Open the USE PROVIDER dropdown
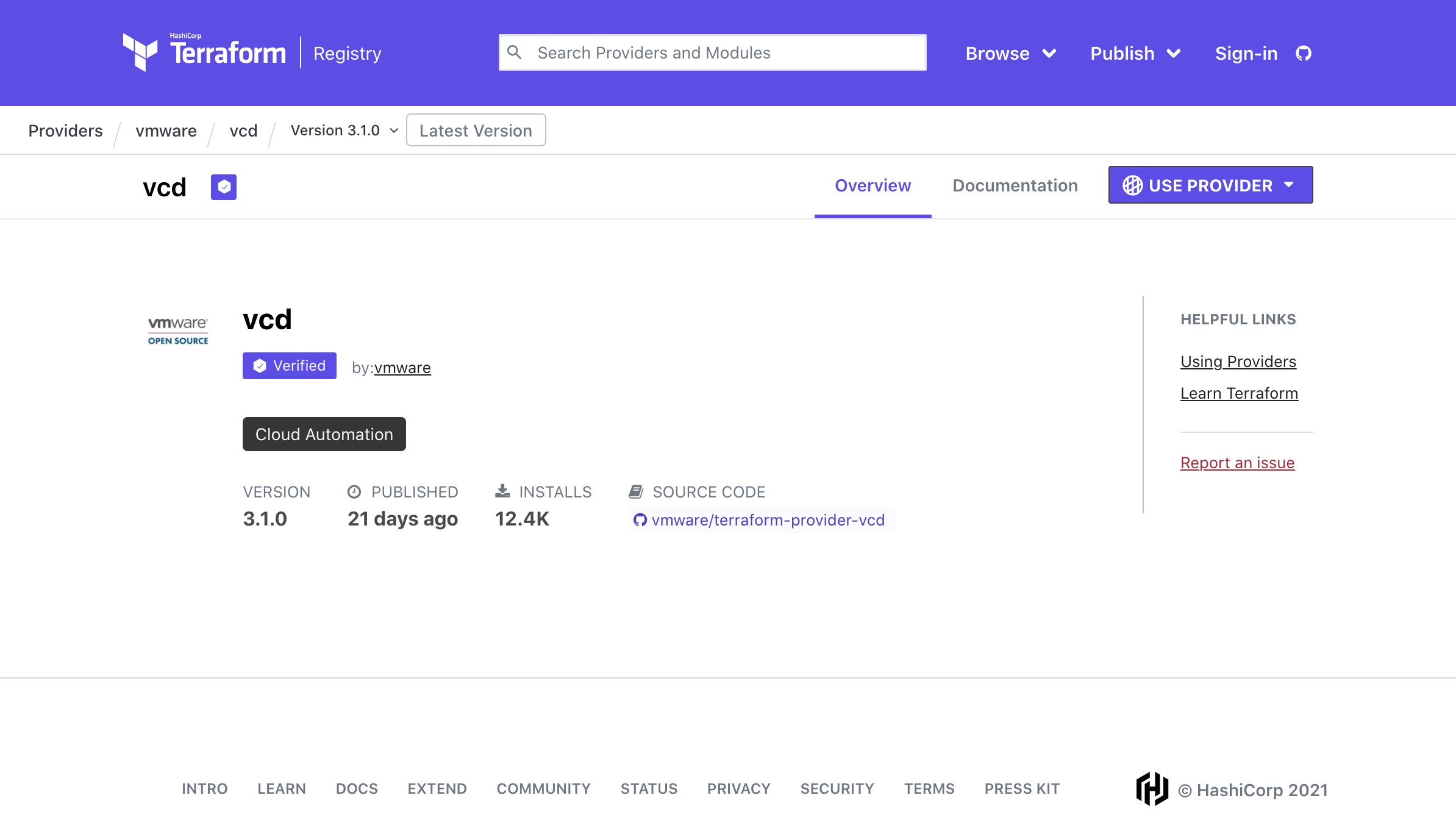The height and width of the screenshot is (823, 1456). (1210, 185)
